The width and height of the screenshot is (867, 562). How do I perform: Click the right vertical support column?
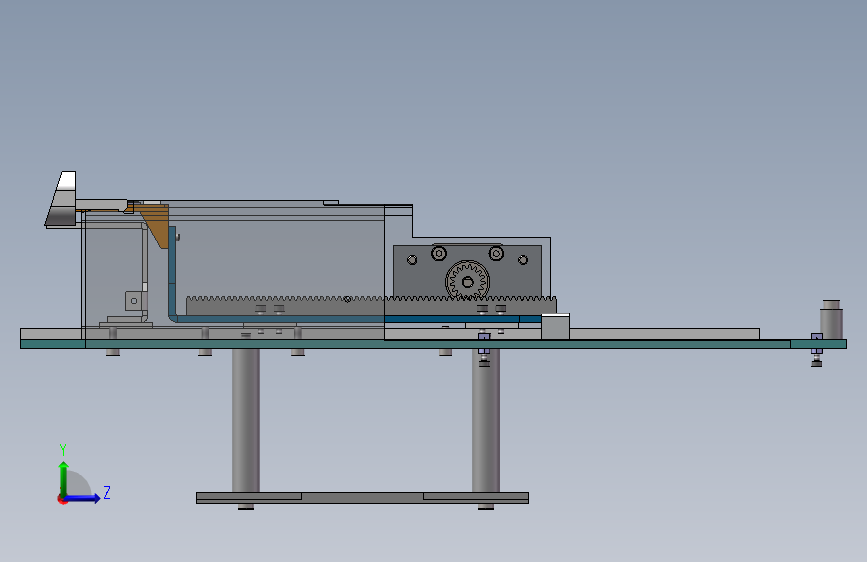[485, 420]
